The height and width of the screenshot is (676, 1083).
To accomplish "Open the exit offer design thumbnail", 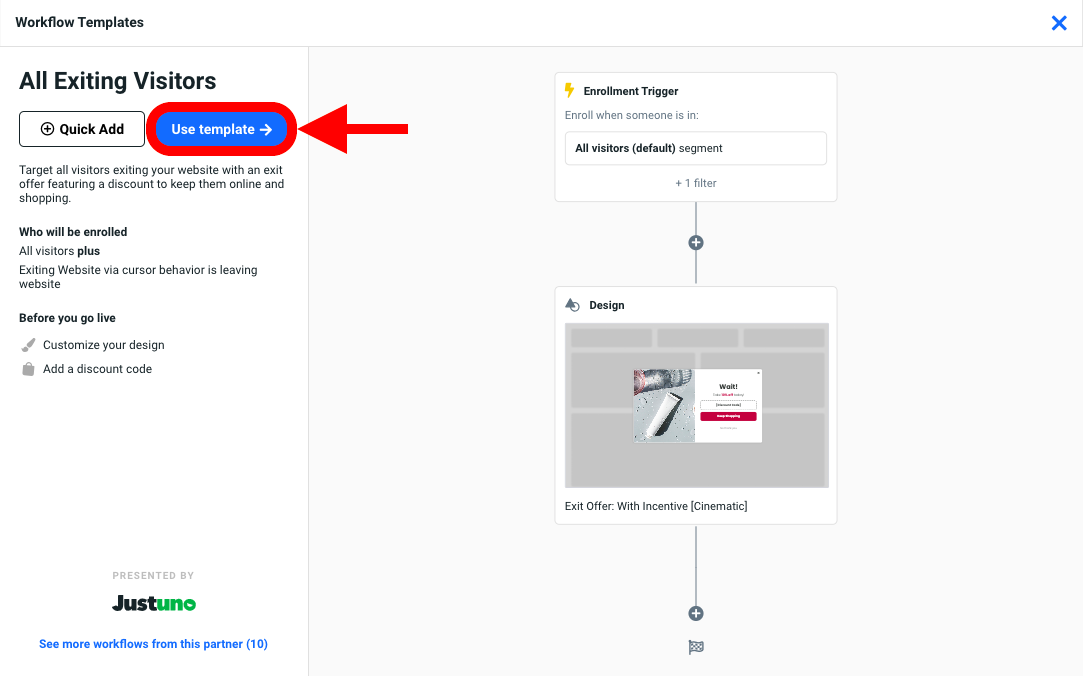I will (x=696, y=405).
